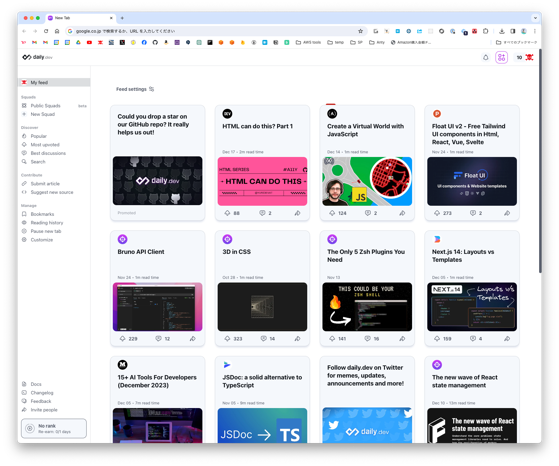
Task: Open the Float UI thumbnail image
Action: [x=472, y=181]
